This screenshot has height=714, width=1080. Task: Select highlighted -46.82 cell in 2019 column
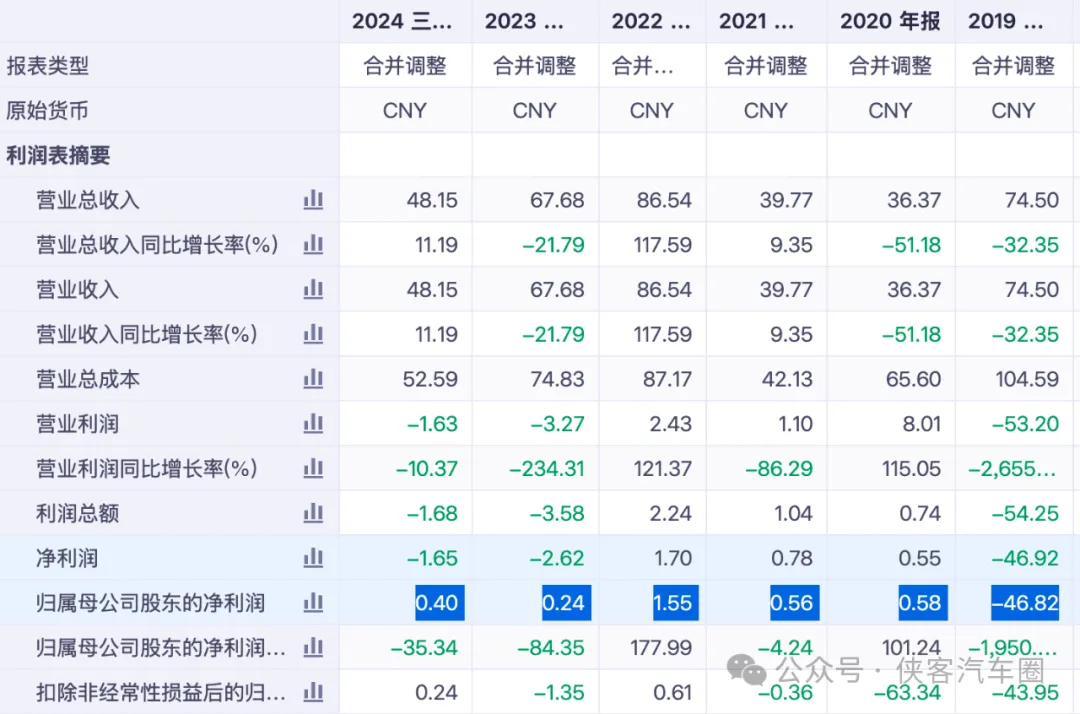click(1025, 603)
